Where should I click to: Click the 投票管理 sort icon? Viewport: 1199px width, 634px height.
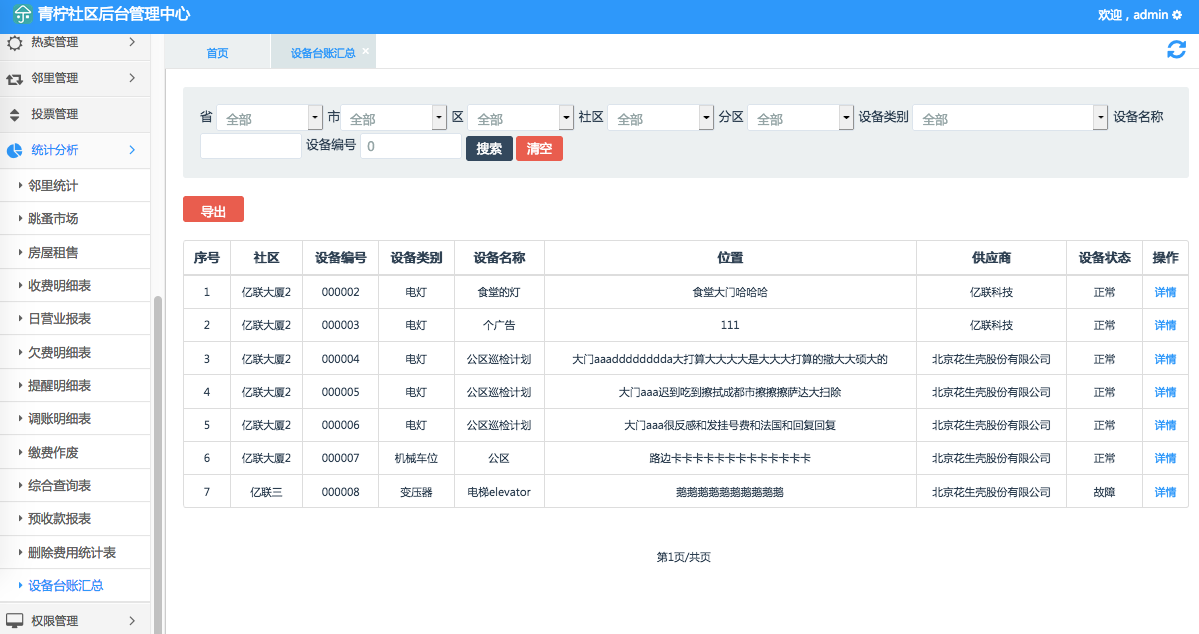coord(15,115)
